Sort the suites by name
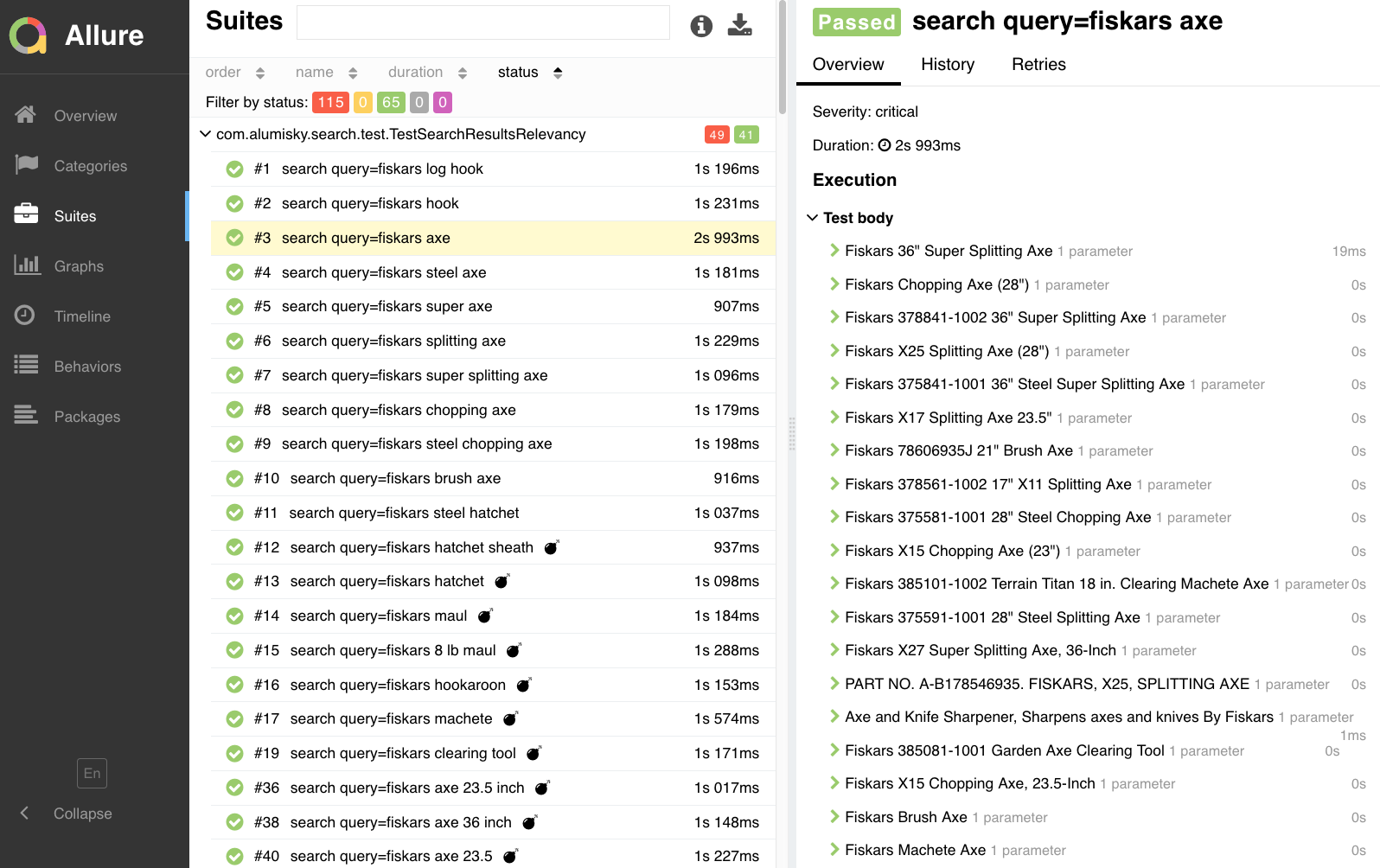 pos(326,73)
